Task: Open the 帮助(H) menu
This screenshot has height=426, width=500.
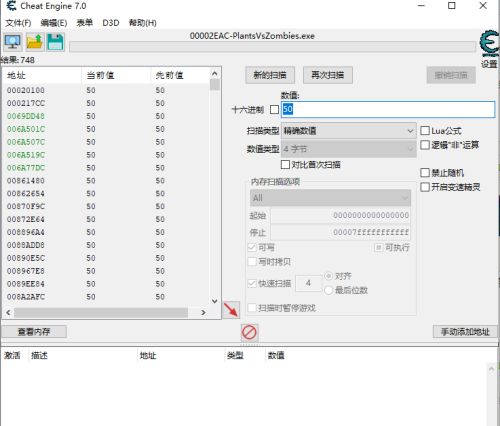Action: (143, 23)
